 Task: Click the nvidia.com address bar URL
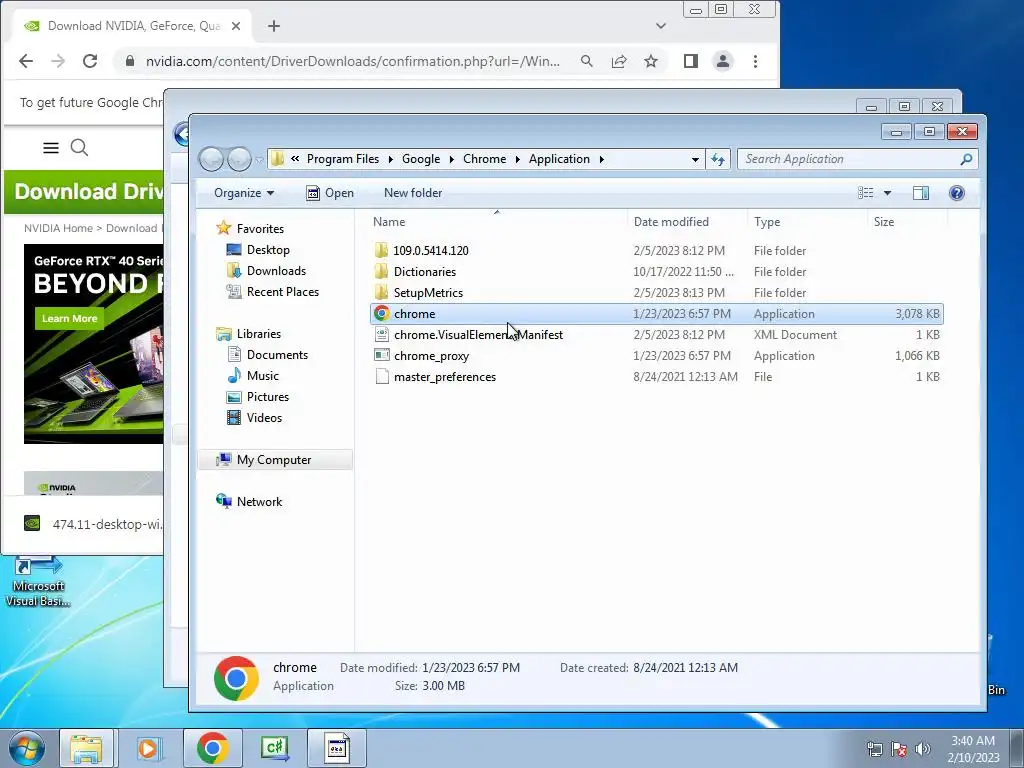(x=353, y=61)
